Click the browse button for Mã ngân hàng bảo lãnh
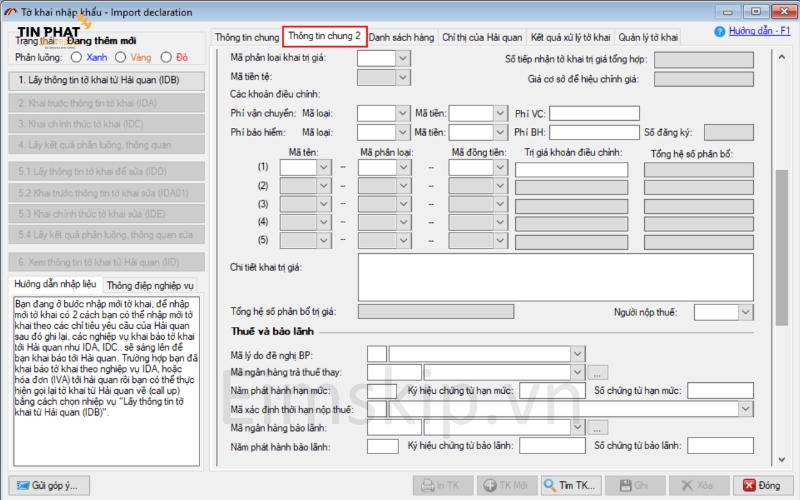This screenshot has height=500, width=800. pos(600,427)
